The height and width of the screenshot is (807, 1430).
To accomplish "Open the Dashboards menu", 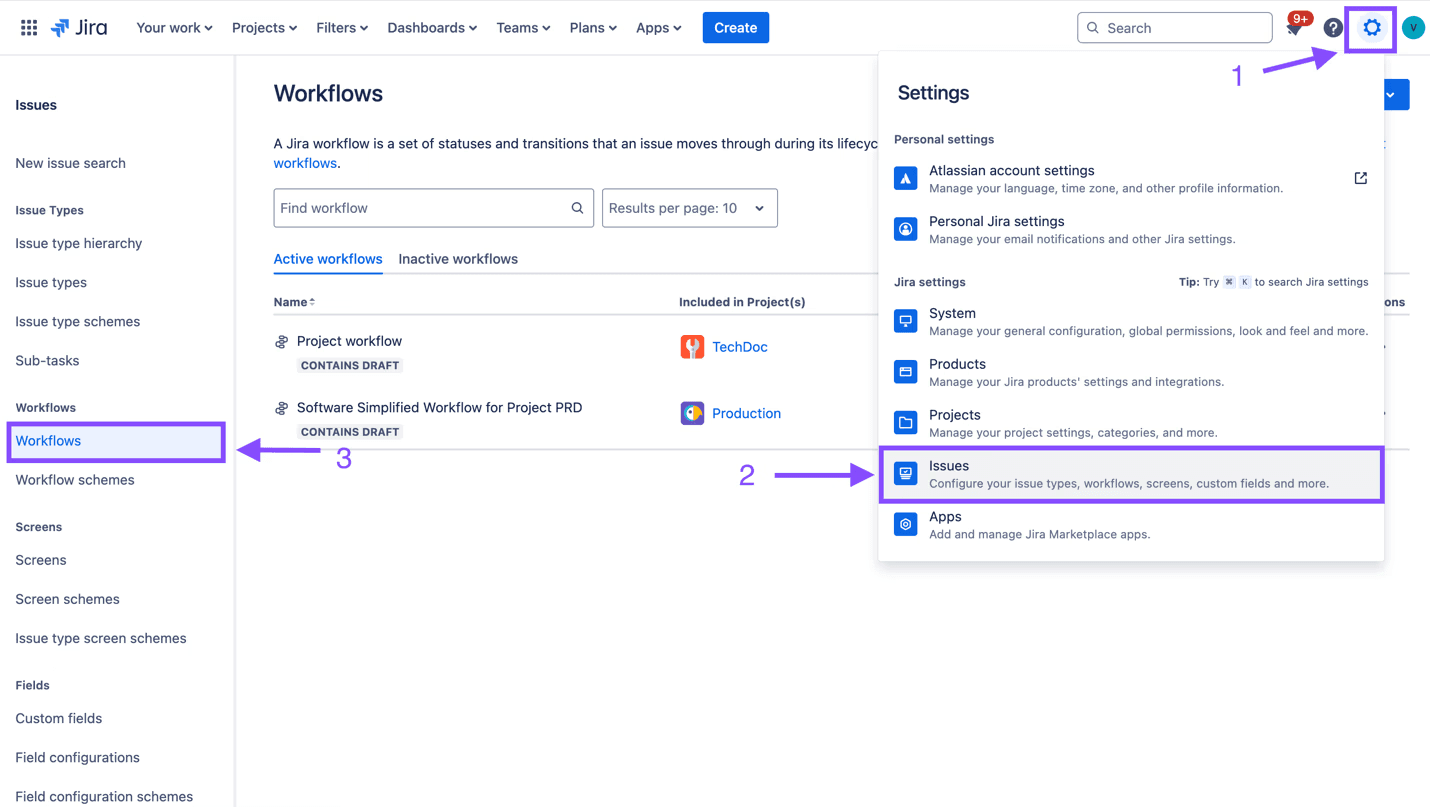I will pos(431,27).
